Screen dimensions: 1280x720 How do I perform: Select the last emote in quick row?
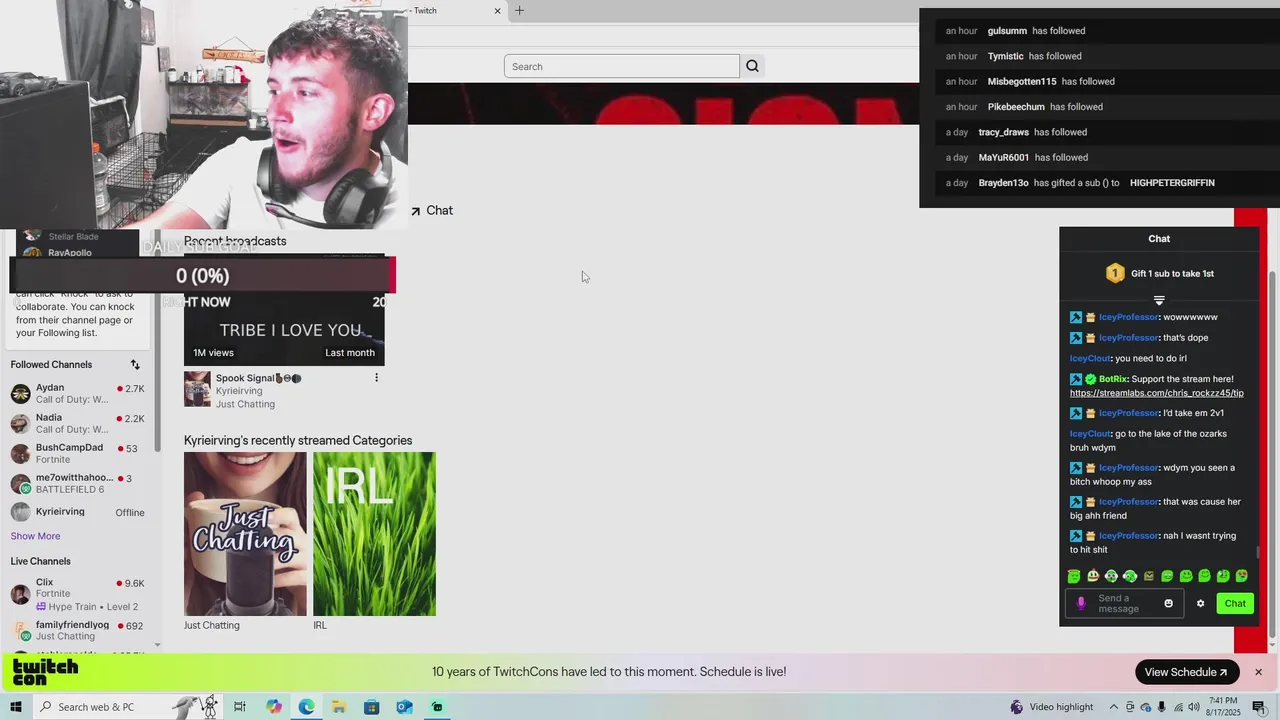tap(1242, 576)
